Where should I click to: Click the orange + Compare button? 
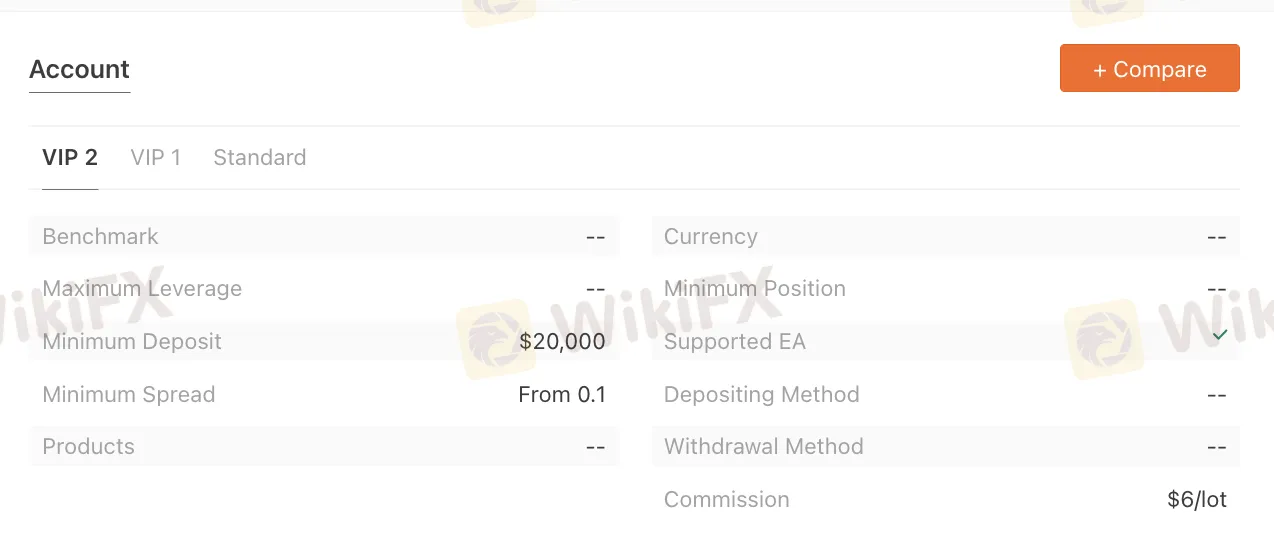coord(1149,69)
